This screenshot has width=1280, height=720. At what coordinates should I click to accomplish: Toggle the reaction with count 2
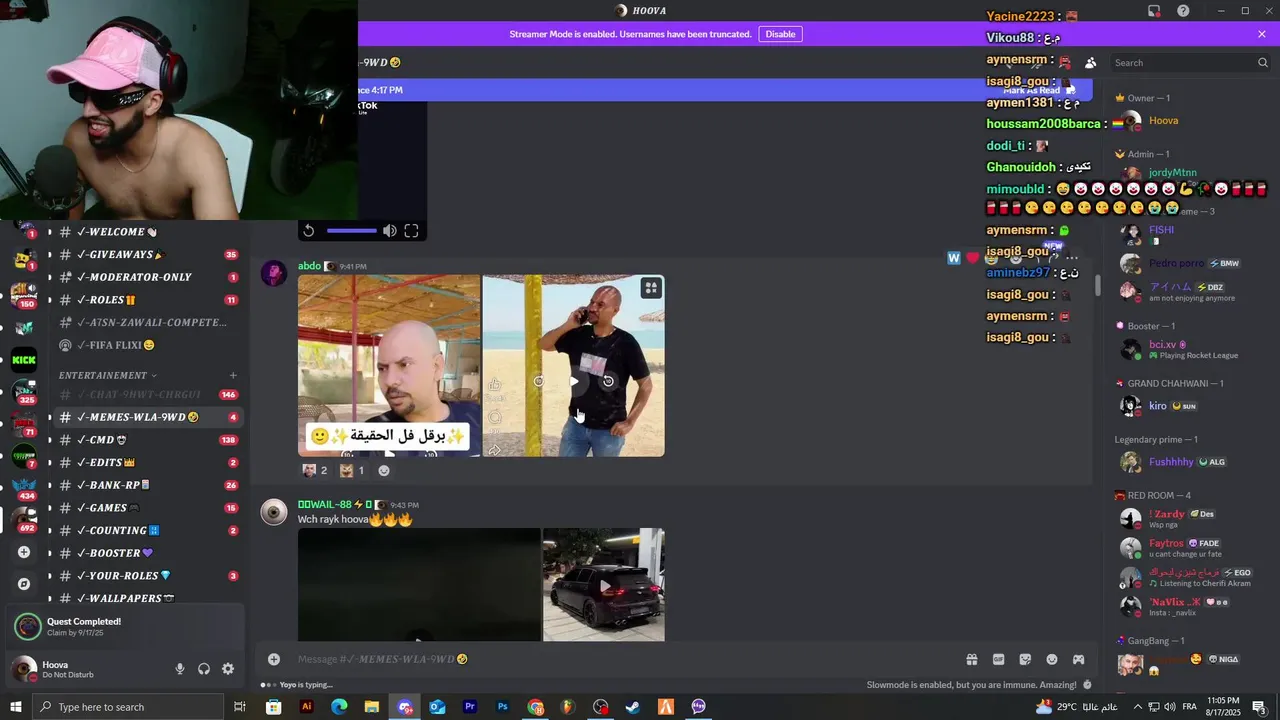315,470
